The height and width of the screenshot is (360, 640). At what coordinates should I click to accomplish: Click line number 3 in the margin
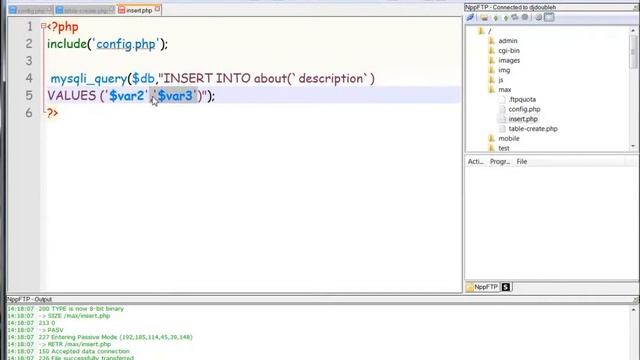pos(29,61)
